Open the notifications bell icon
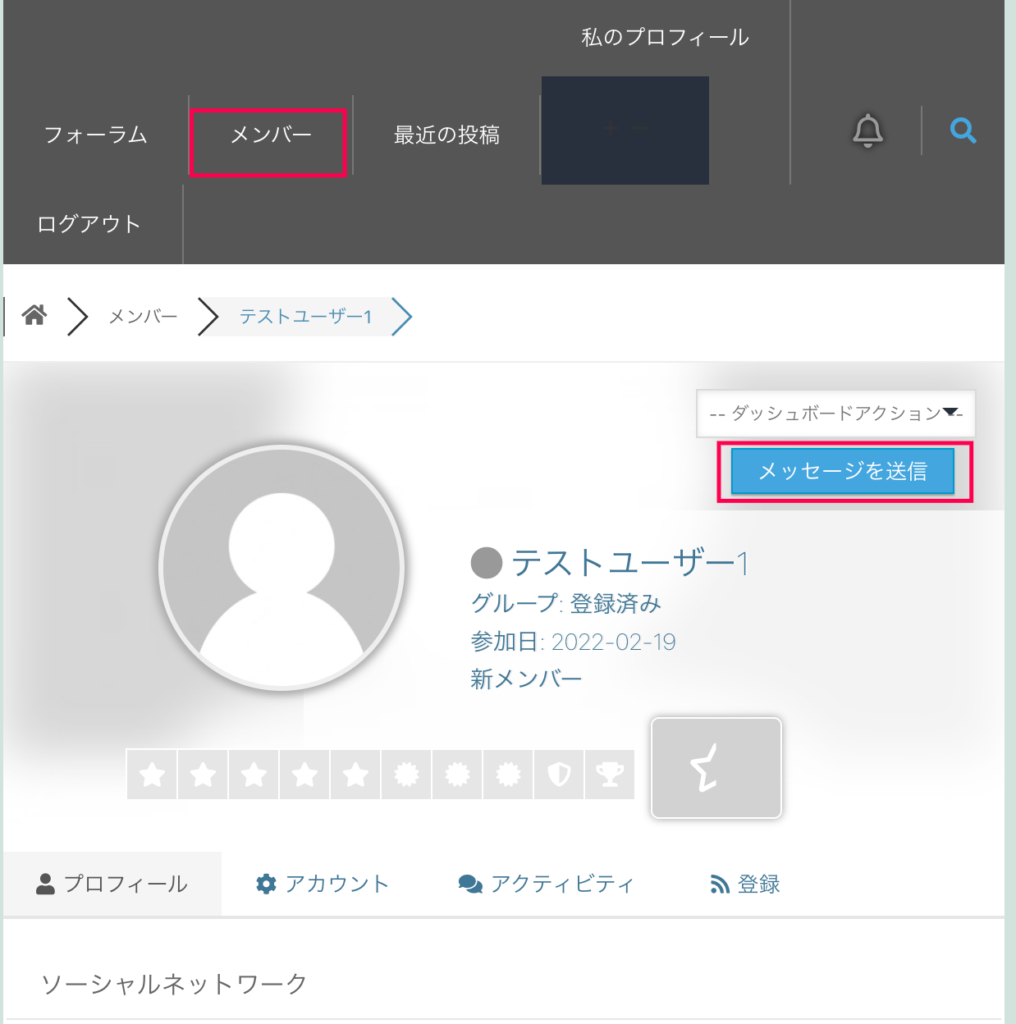 (x=868, y=131)
